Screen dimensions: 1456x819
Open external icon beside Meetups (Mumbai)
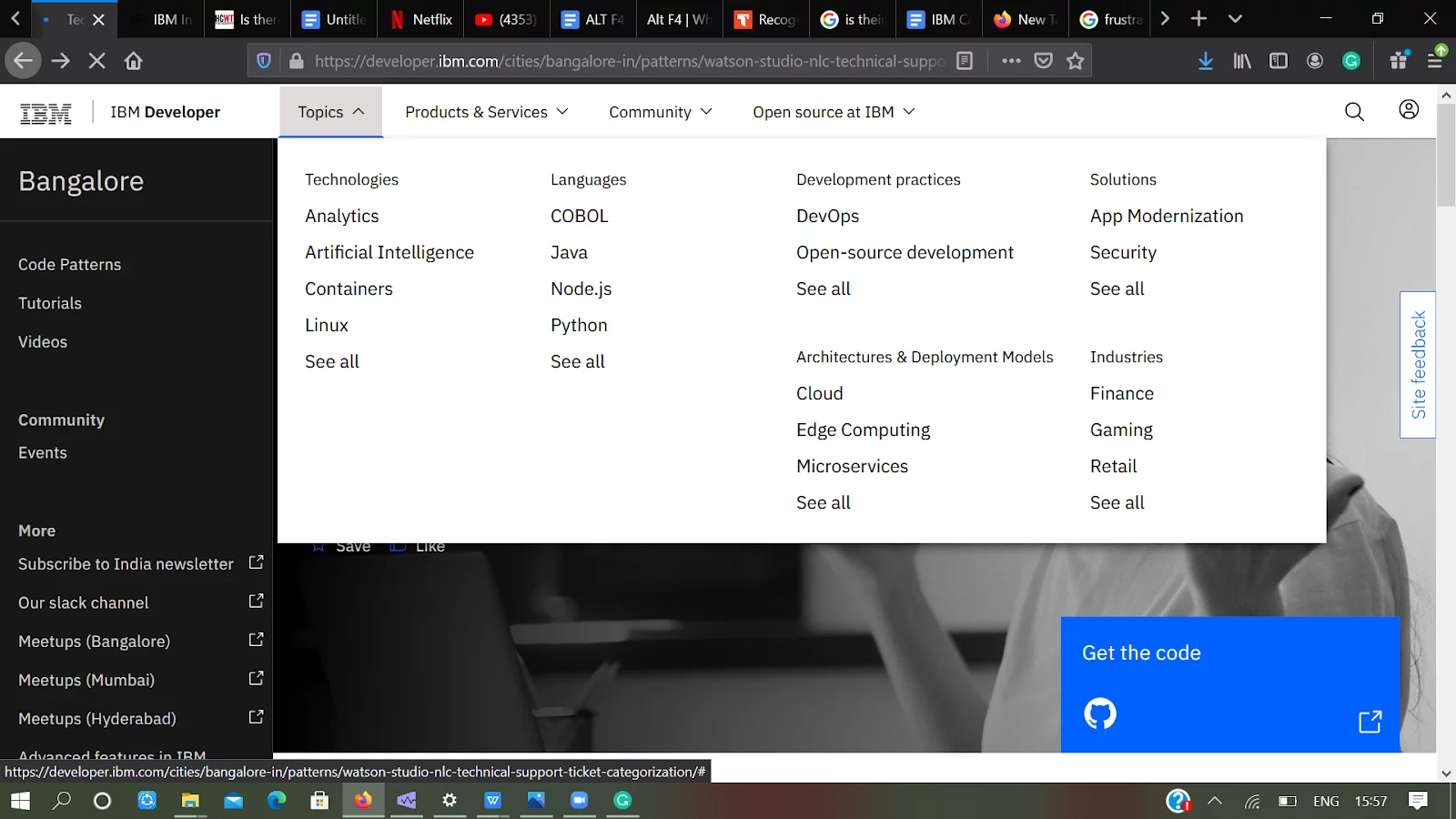(256, 678)
